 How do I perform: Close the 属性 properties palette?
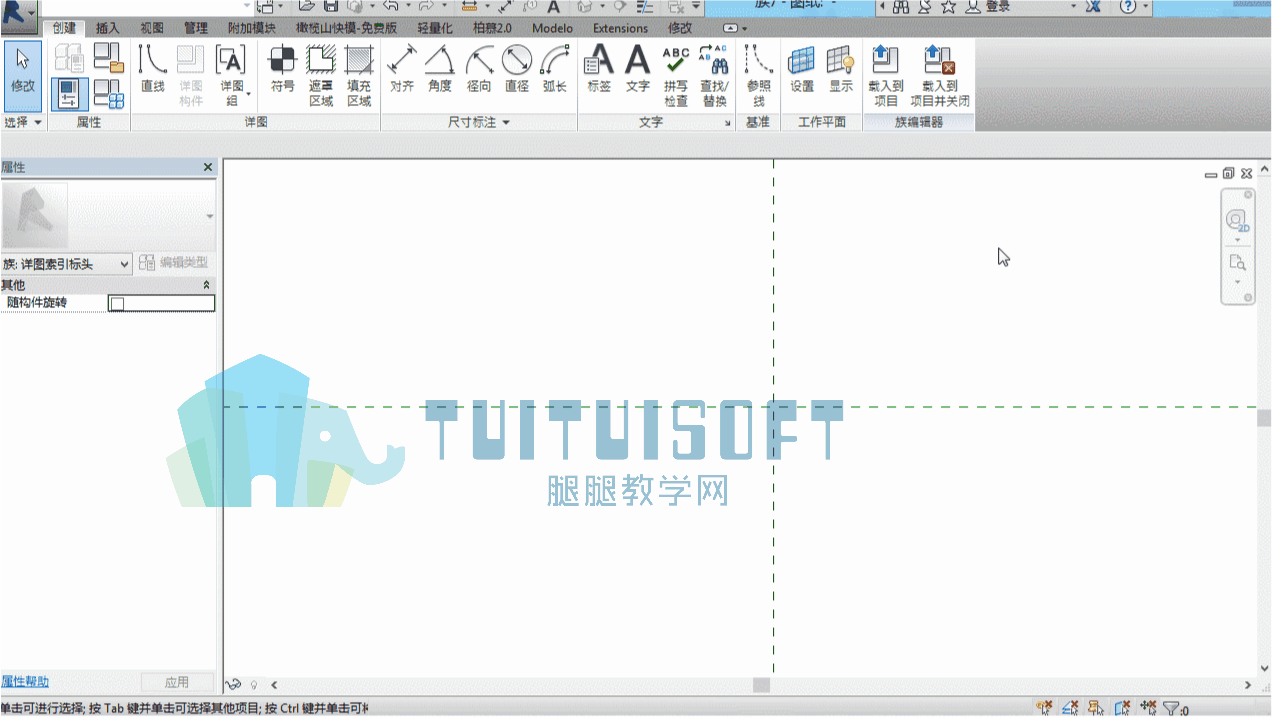tap(208, 167)
